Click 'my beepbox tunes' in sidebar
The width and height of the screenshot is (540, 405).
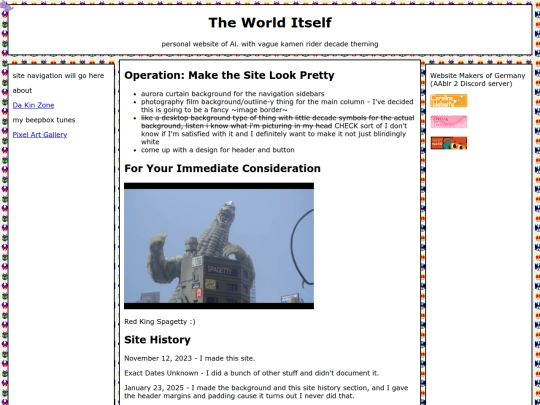coord(44,120)
